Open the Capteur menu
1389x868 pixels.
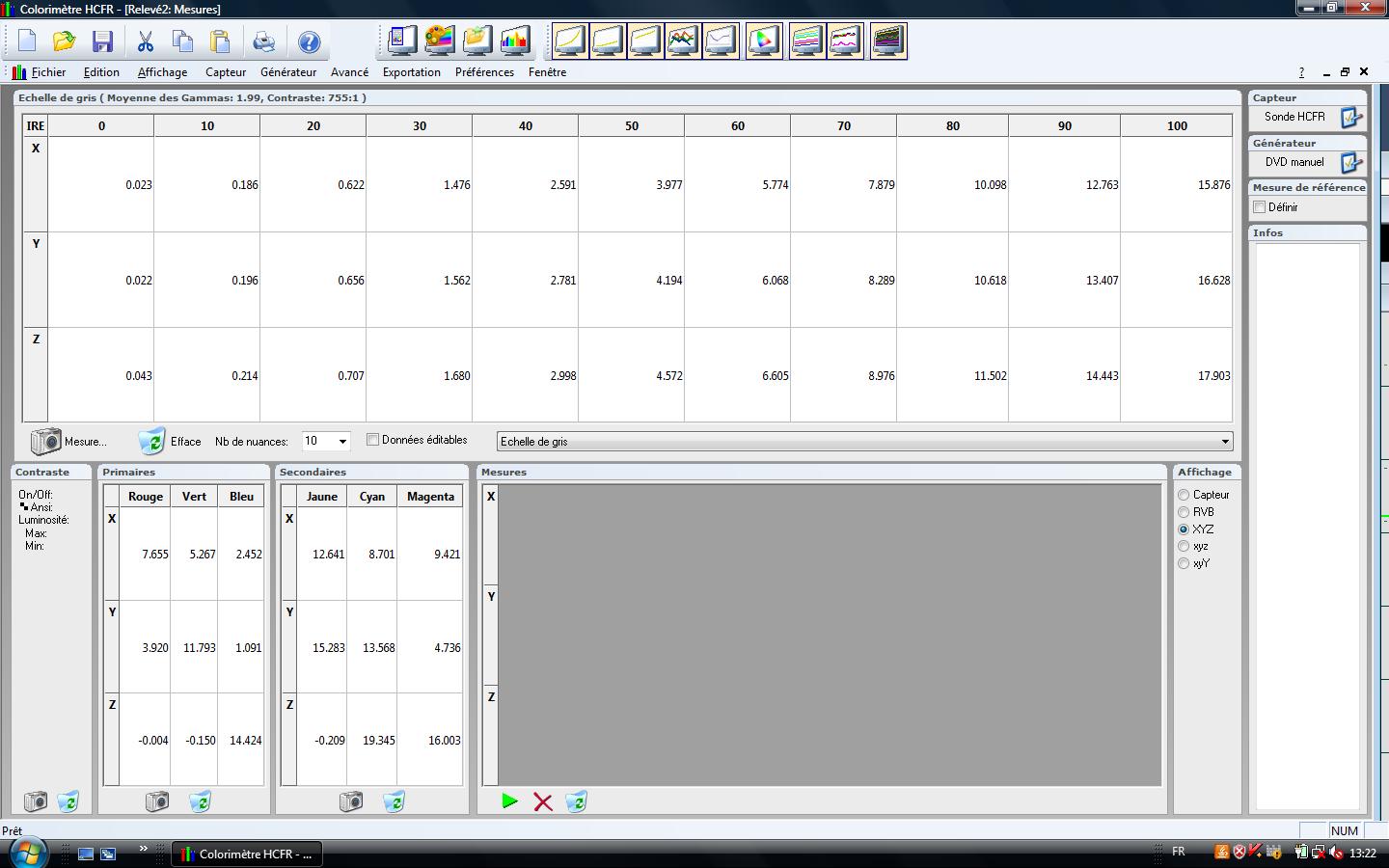[226, 72]
